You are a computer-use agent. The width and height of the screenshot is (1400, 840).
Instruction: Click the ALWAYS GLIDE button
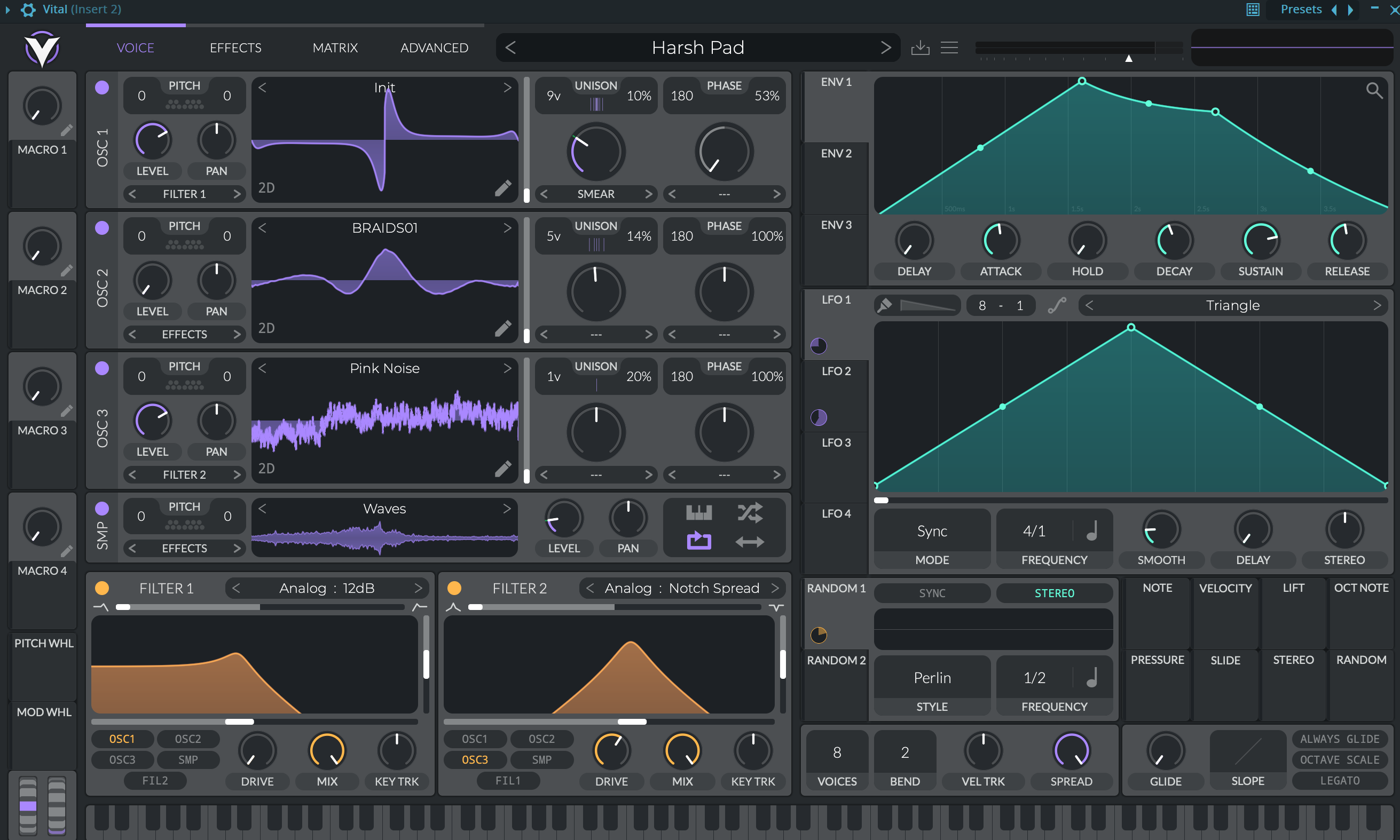[1340, 739]
